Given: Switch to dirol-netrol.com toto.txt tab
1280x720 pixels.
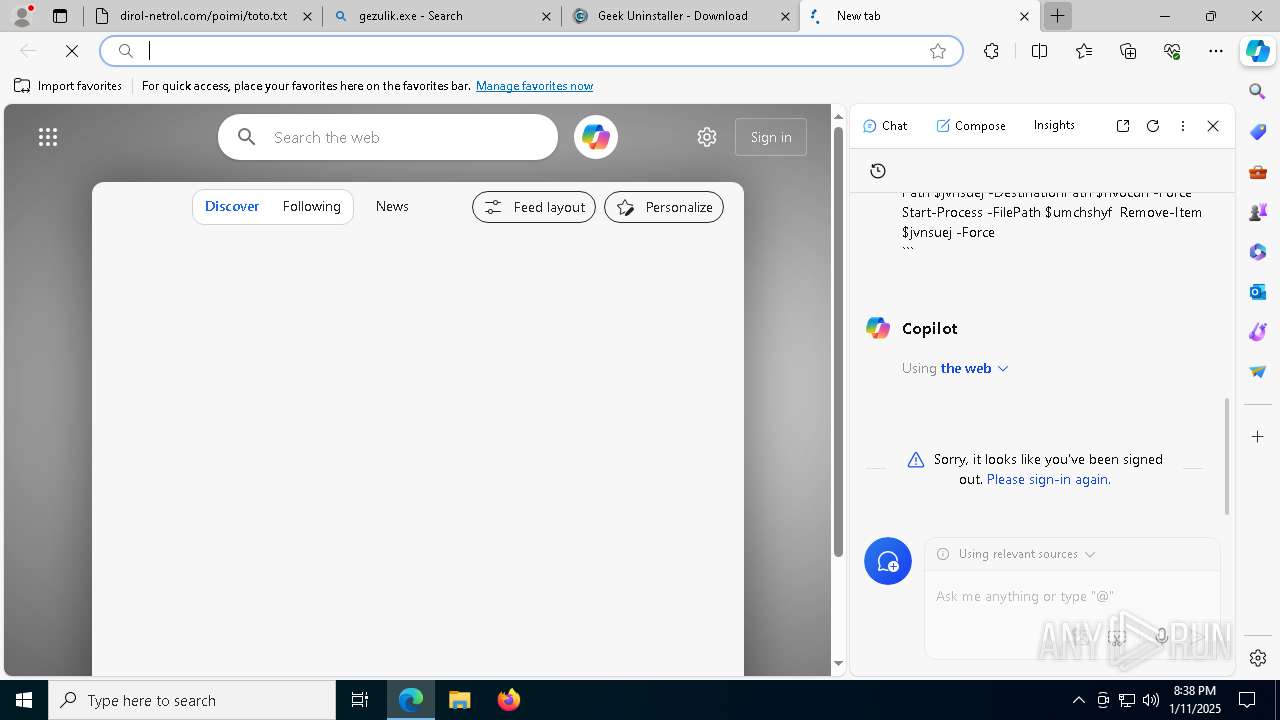Looking at the screenshot, I should pos(203,16).
